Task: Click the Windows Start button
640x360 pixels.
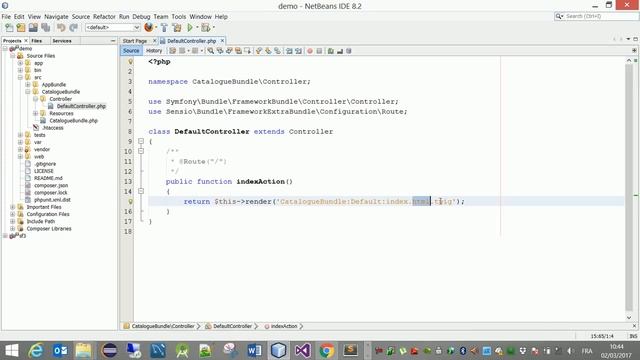Action: pos(11,351)
